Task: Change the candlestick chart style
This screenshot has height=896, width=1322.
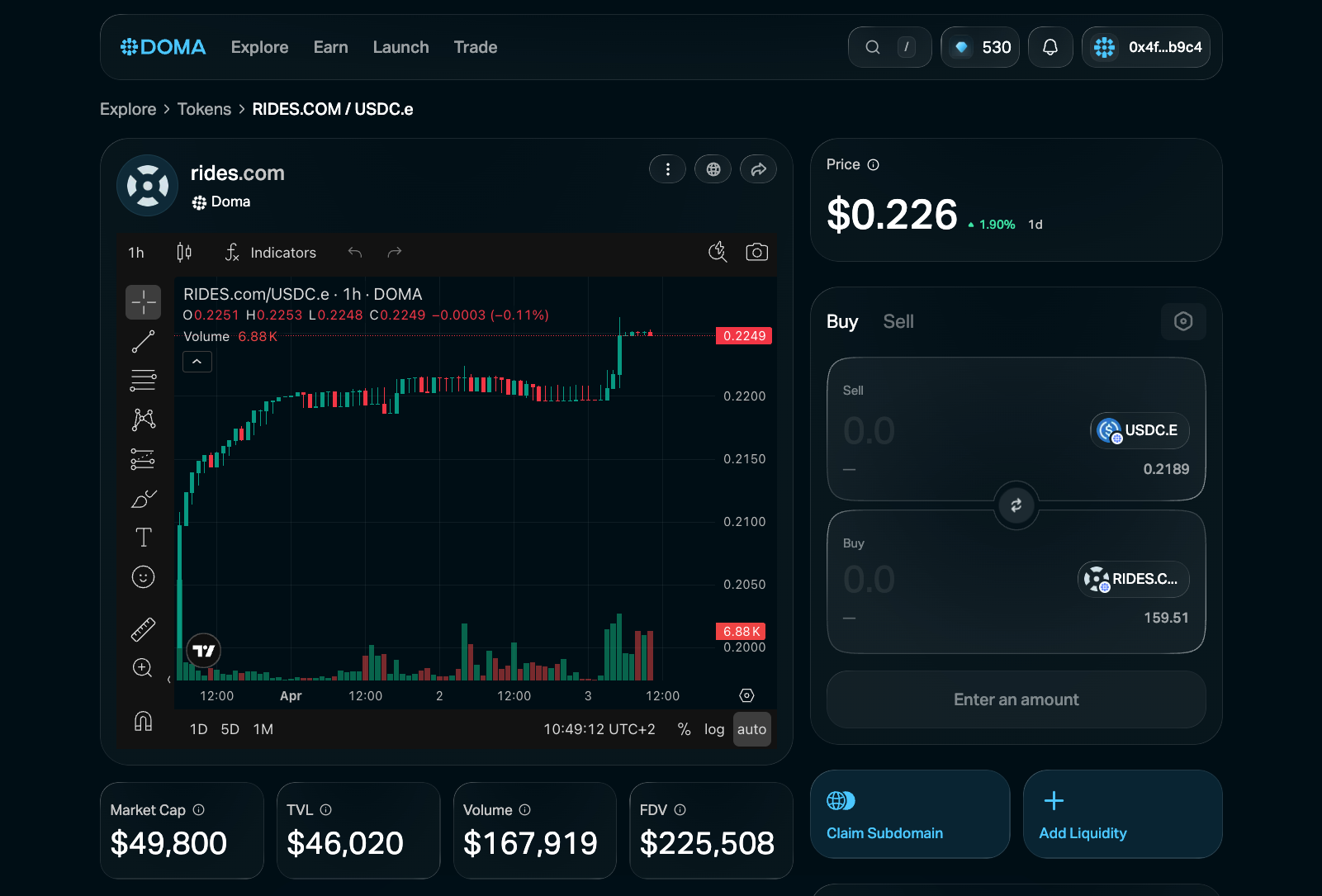Action: point(184,253)
